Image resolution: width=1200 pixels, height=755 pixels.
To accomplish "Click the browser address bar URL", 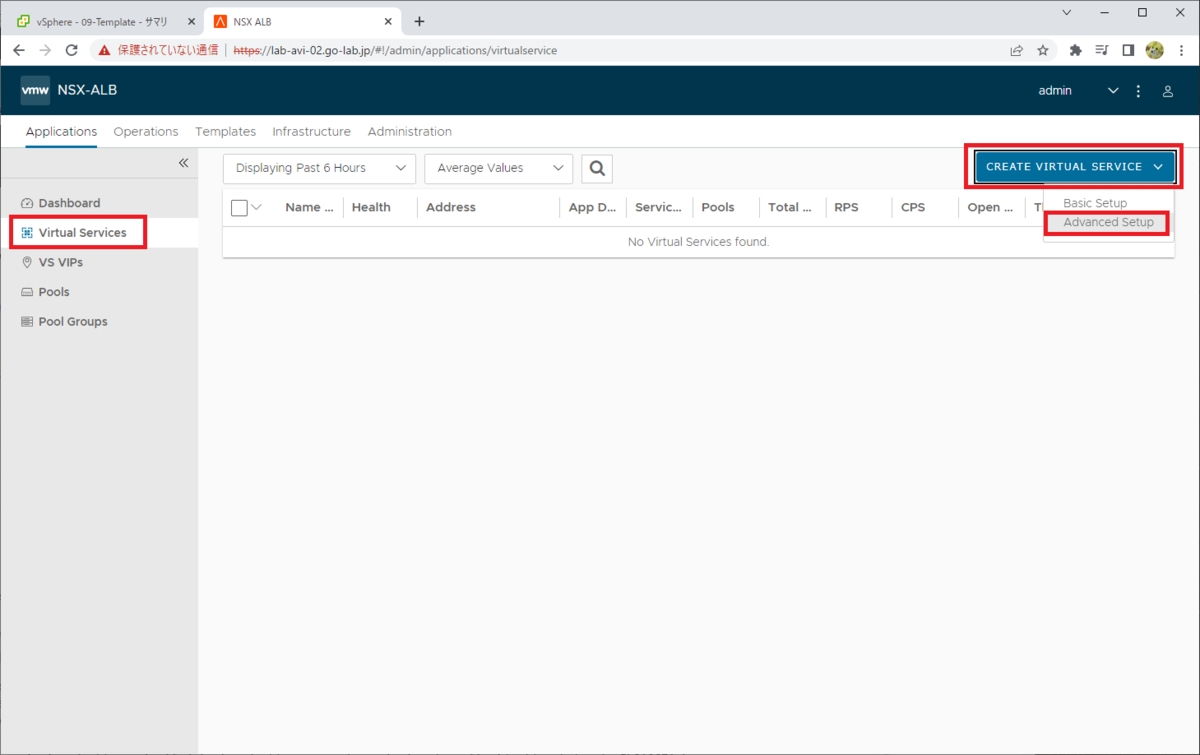I will click(395, 50).
